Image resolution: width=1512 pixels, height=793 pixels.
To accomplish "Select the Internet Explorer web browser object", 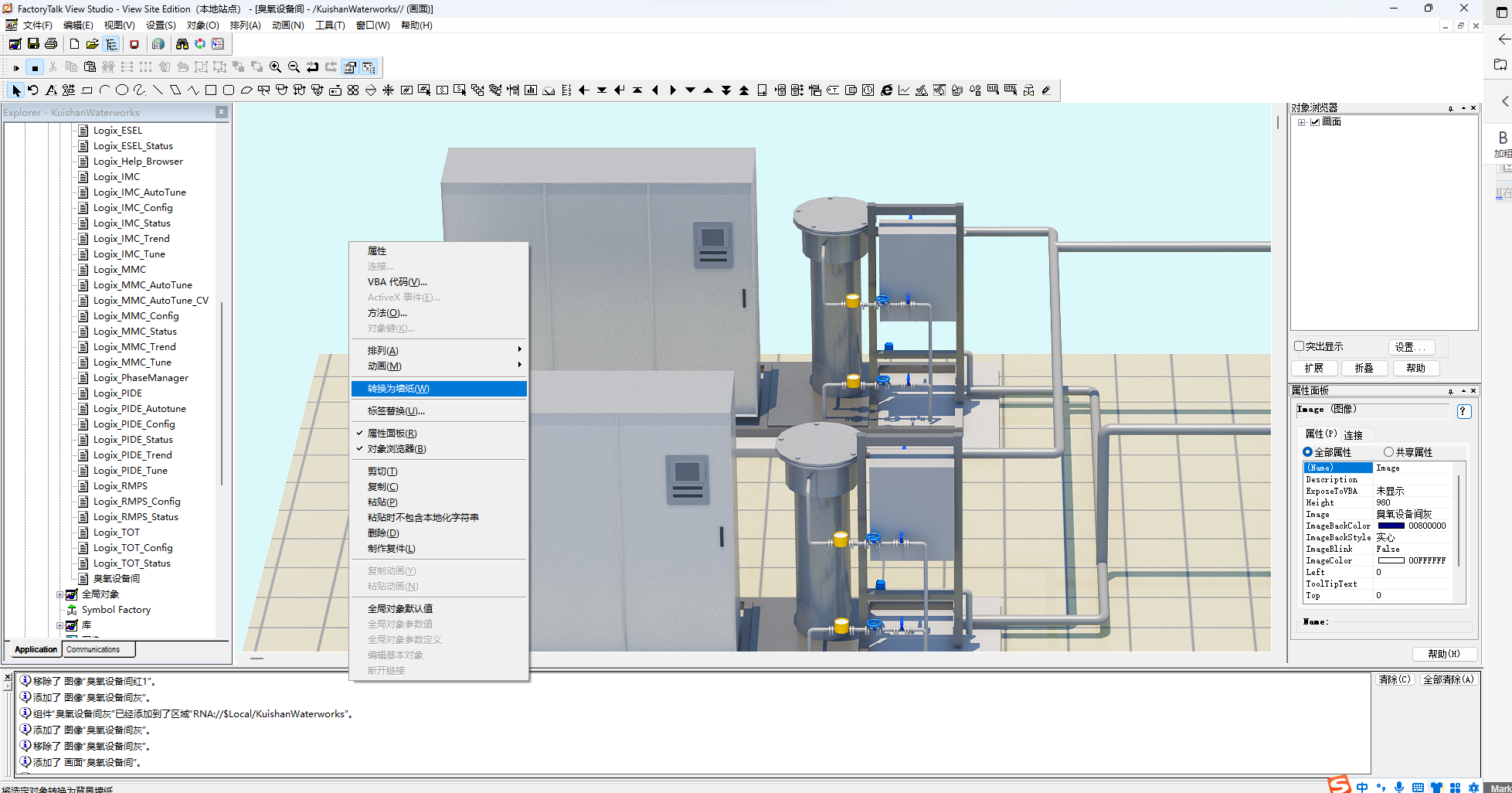I will [x=886, y=90].
